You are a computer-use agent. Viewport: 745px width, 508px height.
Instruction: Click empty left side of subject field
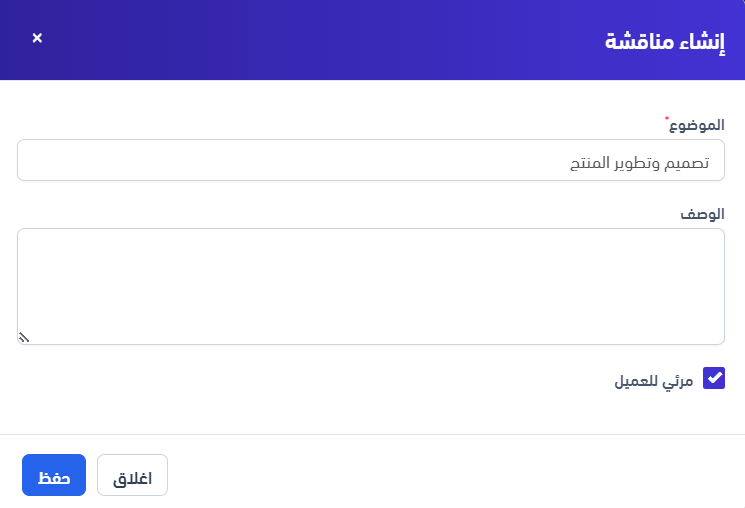[x=150, y=160]
